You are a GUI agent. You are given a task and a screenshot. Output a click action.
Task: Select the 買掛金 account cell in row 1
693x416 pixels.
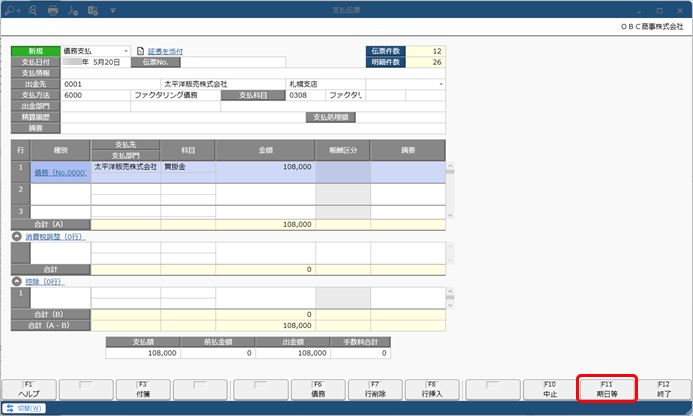188,167
